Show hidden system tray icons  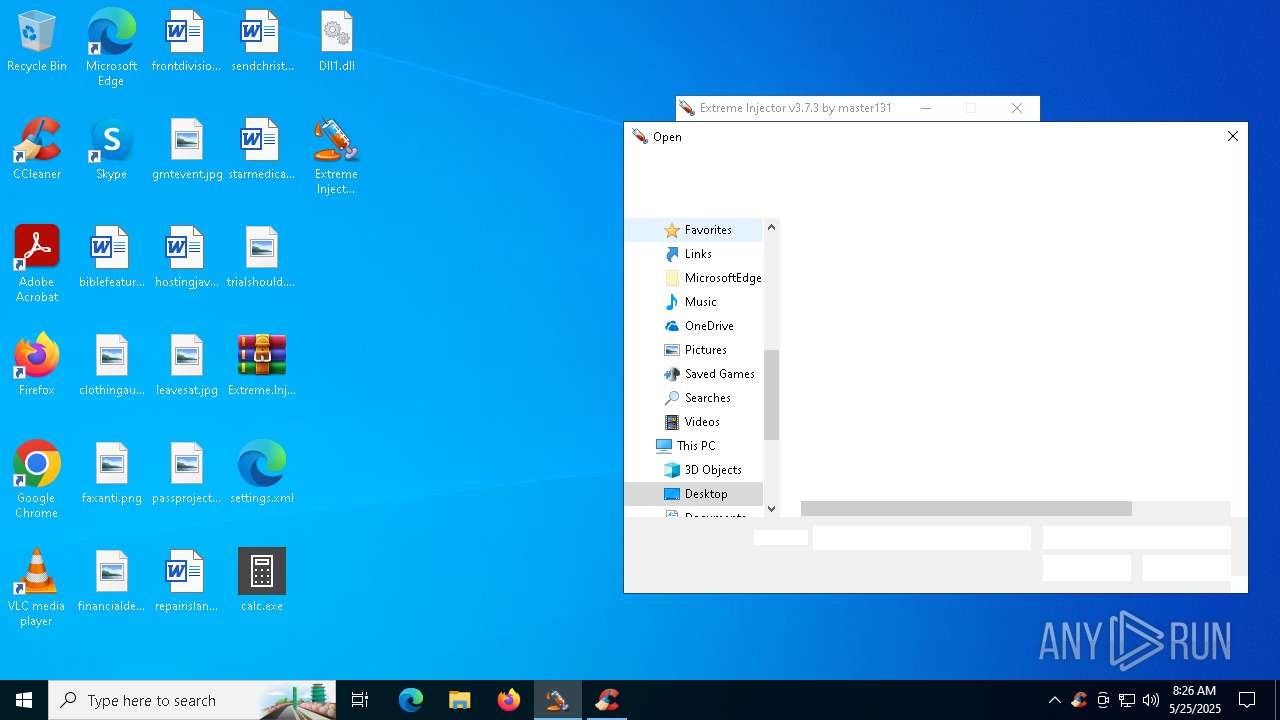[1054, 700]
